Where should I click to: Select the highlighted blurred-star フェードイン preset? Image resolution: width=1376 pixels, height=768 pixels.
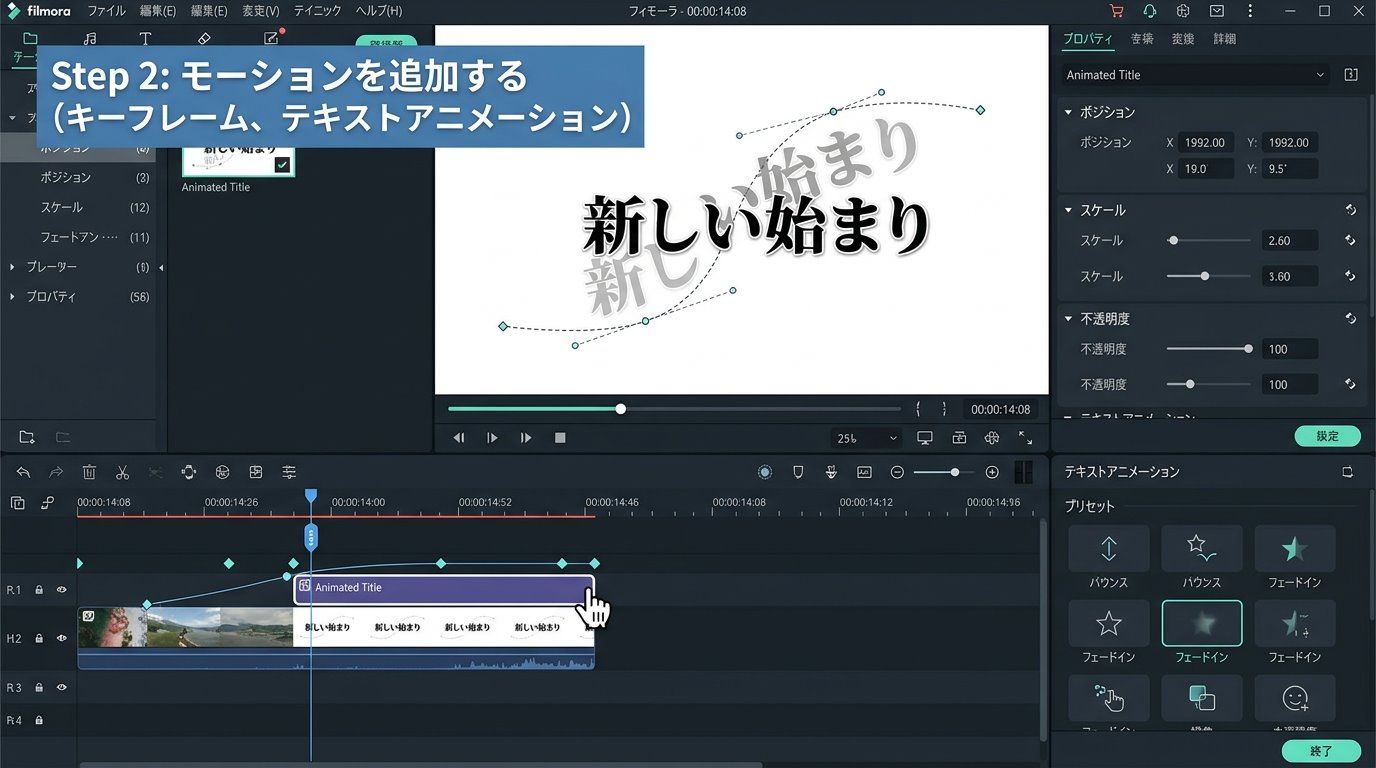(x=1201, y=623)
